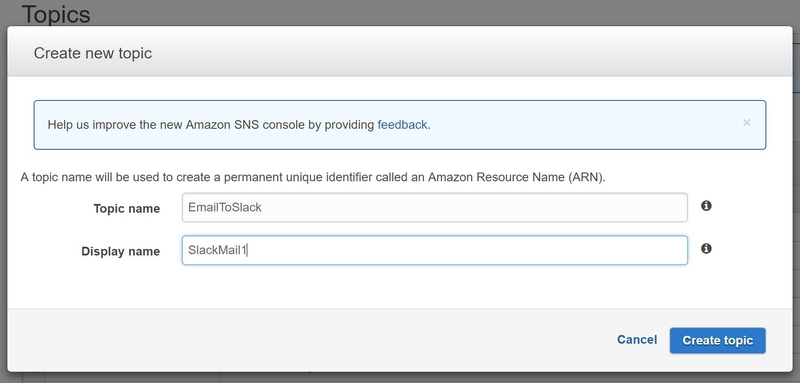
Task: Click the Topics page heading behind the dialog
Action: coord(56,14)
